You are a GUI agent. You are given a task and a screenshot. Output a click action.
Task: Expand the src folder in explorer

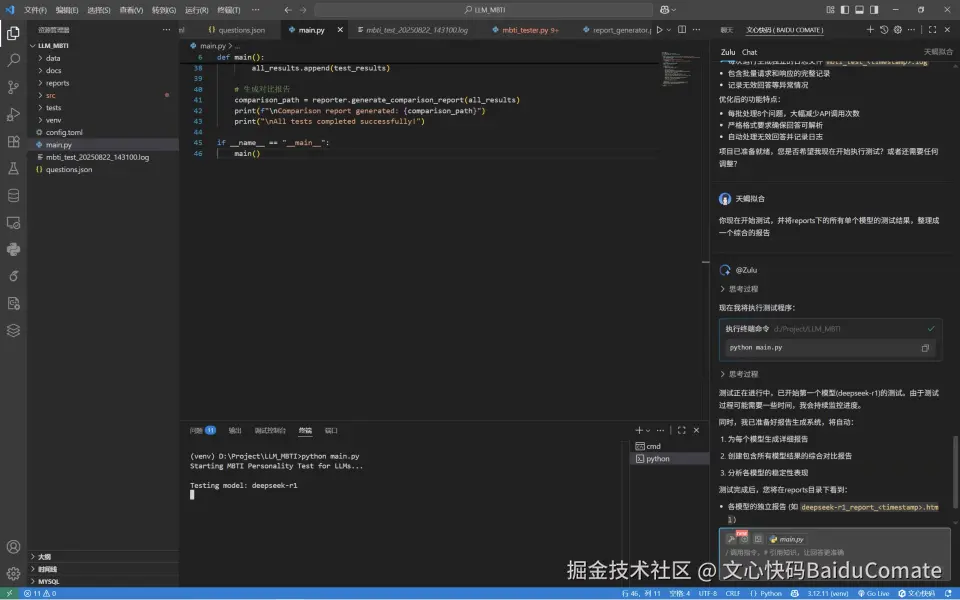pyautogui.click(x=51, y=95)
